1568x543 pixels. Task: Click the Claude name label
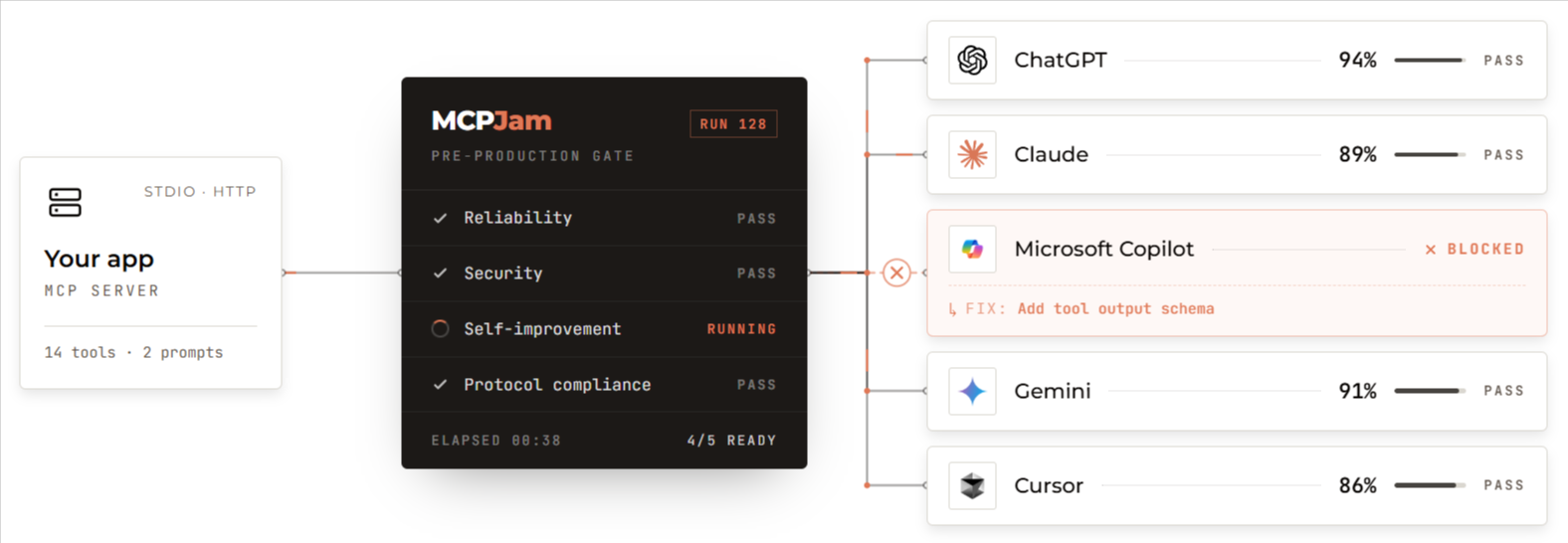[x=1051, y=155]
